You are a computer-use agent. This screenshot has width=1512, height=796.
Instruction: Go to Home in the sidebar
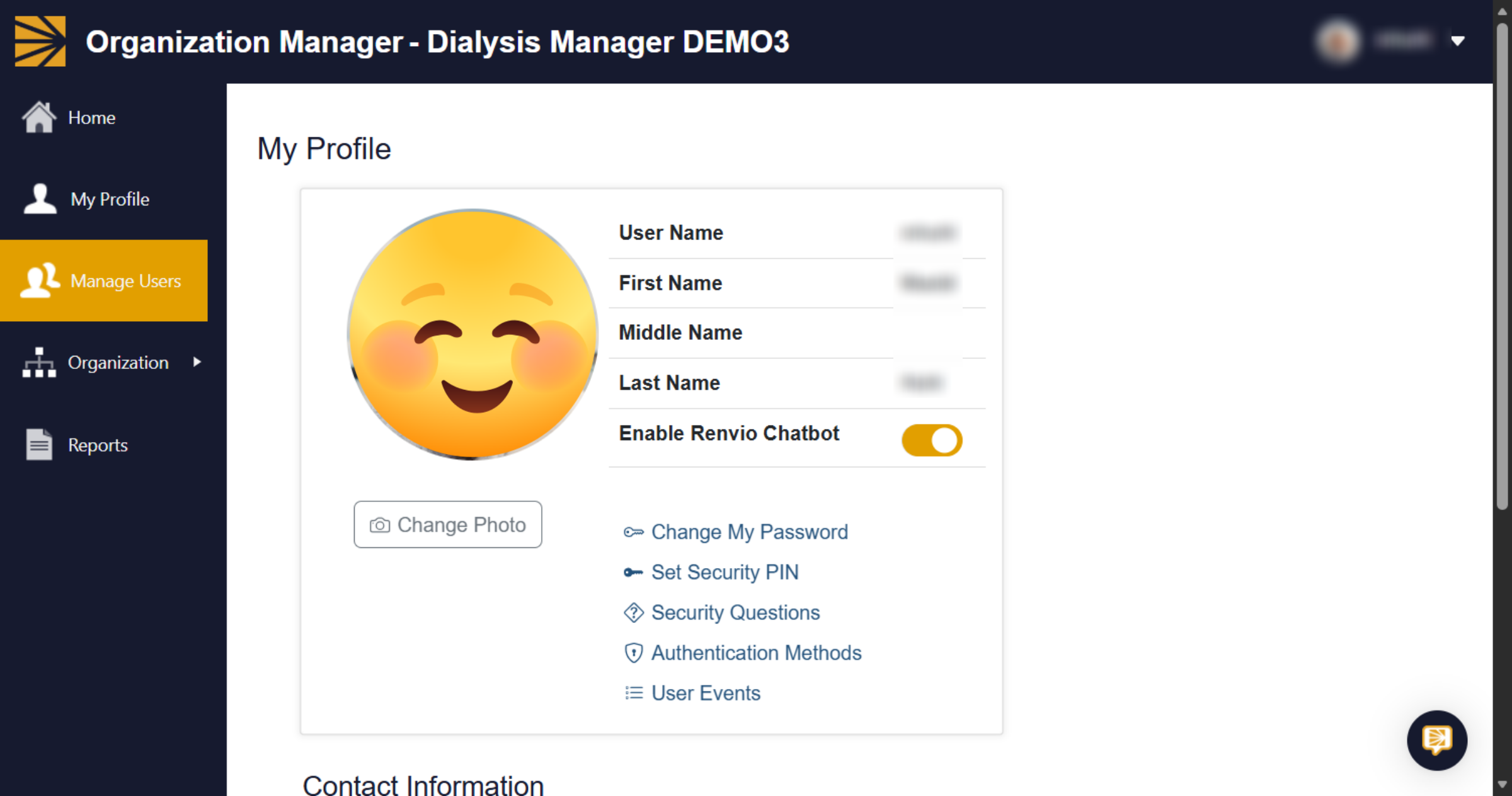pyautogui.click(x=104, y=118)
